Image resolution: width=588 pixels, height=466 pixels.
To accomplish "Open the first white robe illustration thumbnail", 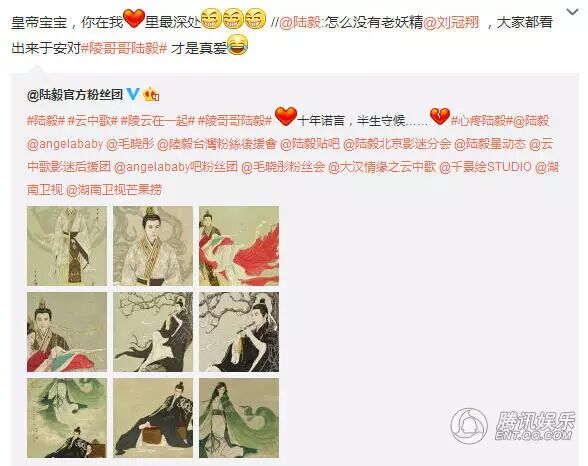I will click(x=67, y=246).
